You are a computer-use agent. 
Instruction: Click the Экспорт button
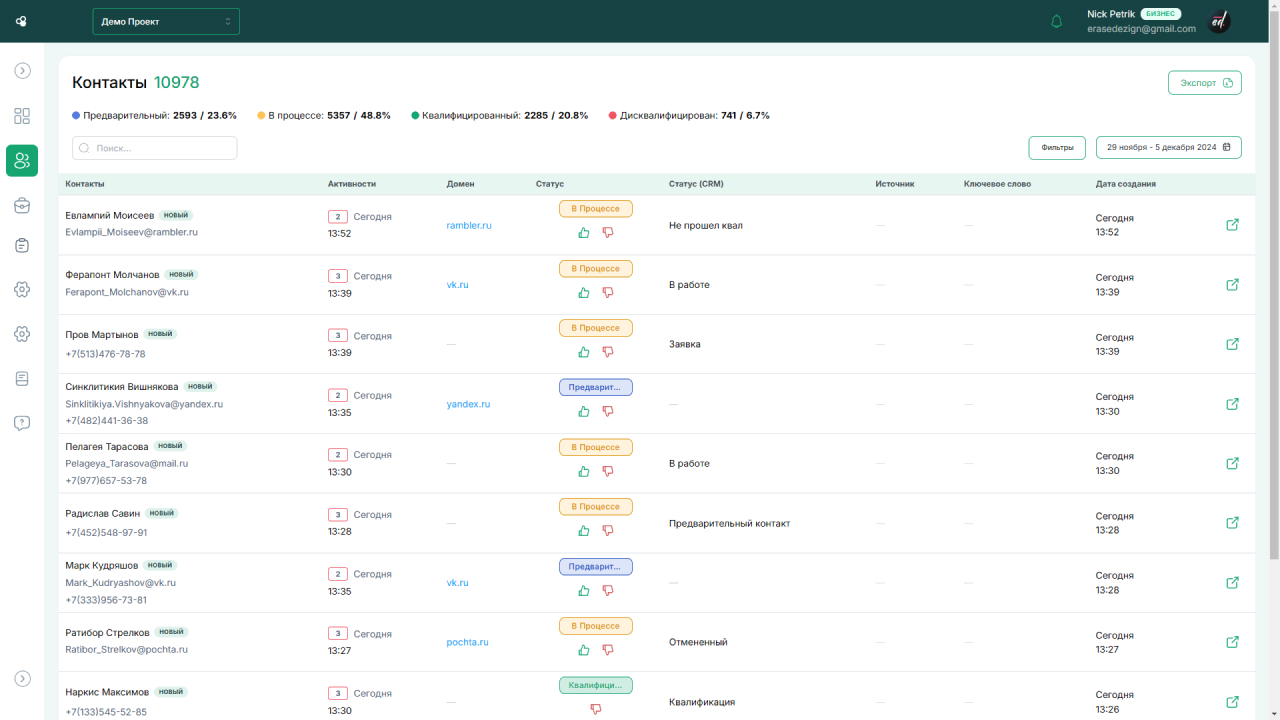(x=1204, y=83)
